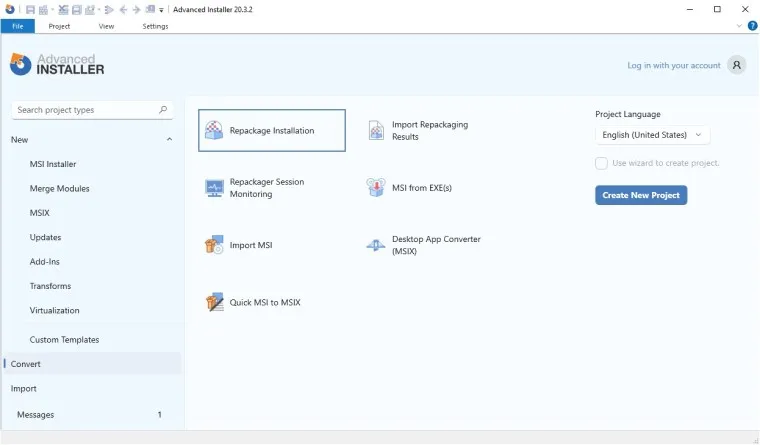Select the Convert category in sidebar
This screenshot has height=445, width=760.
pyautogui.click(x=92, y=364)
